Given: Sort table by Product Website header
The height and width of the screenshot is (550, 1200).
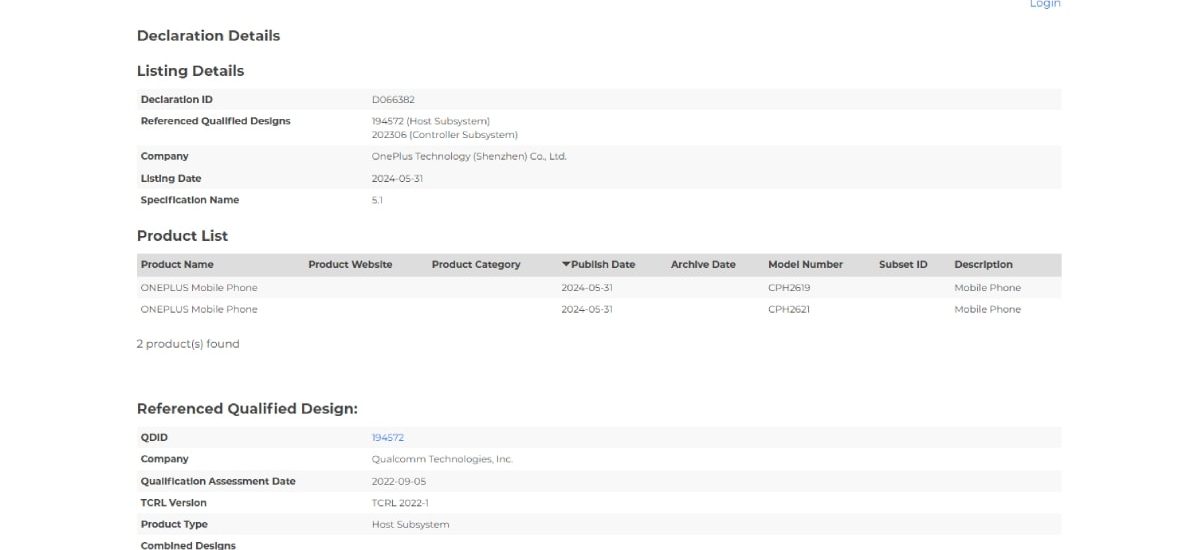Looking at the screenshot, I should click(x=350, y=265).
